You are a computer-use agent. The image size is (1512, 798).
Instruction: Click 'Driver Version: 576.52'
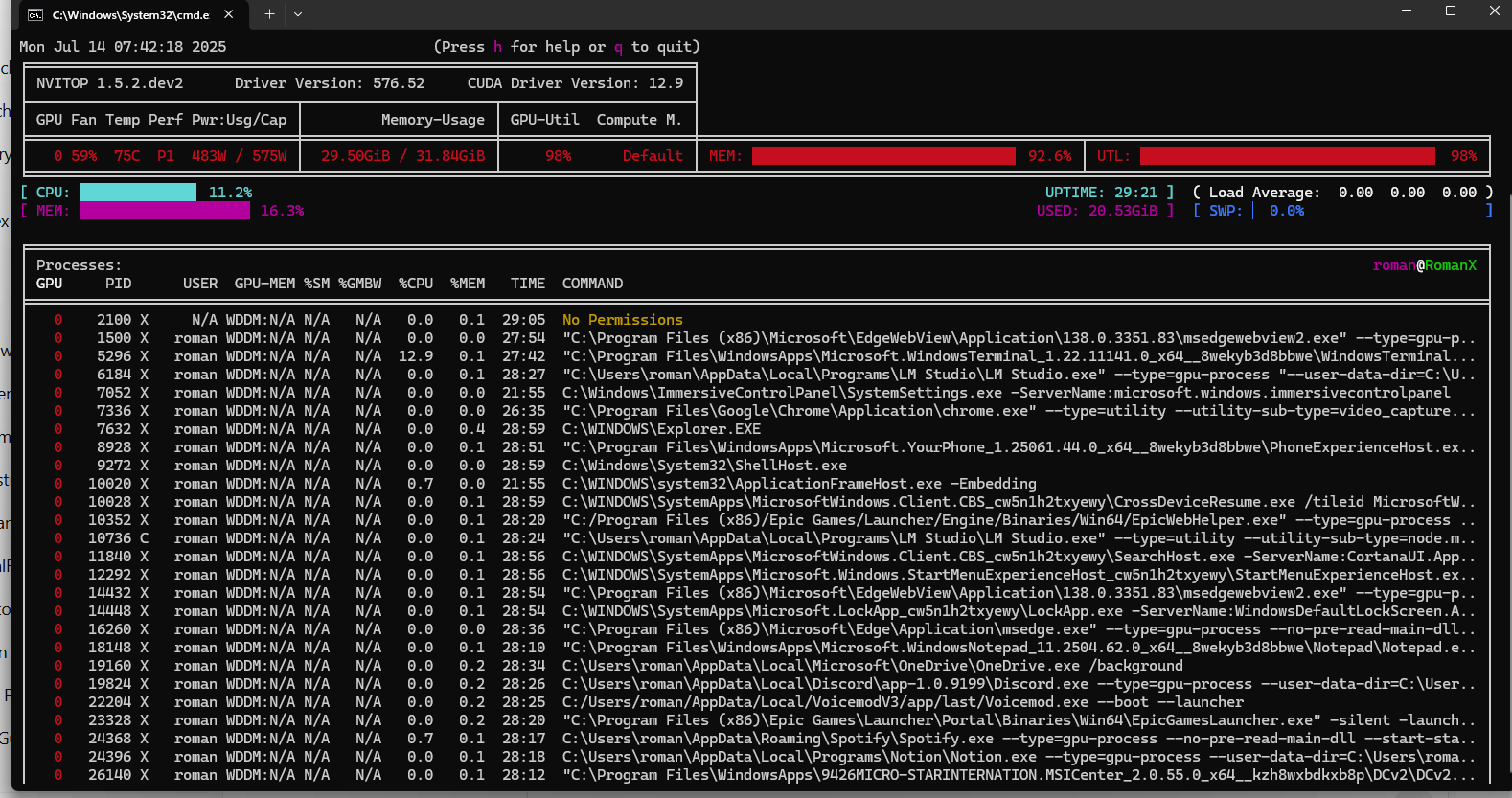tap(330, 83)
